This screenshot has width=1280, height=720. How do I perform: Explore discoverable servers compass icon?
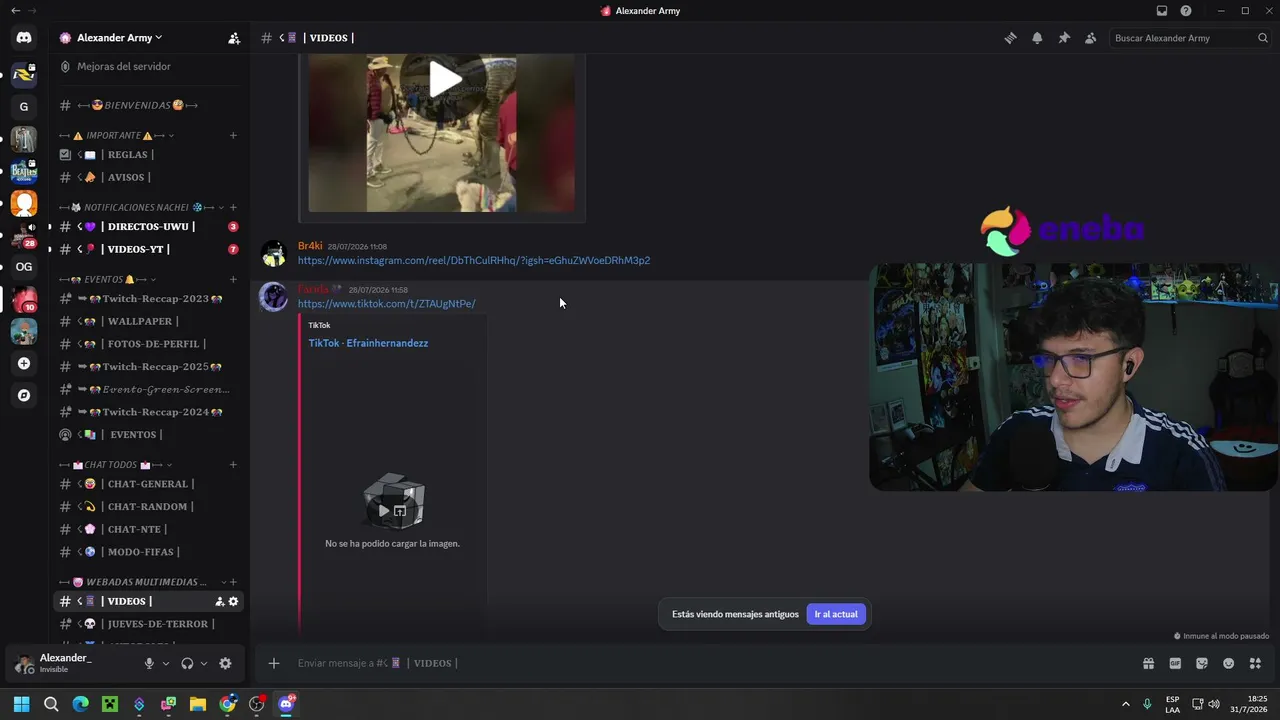pyautogui.click(x=24, y=395)
